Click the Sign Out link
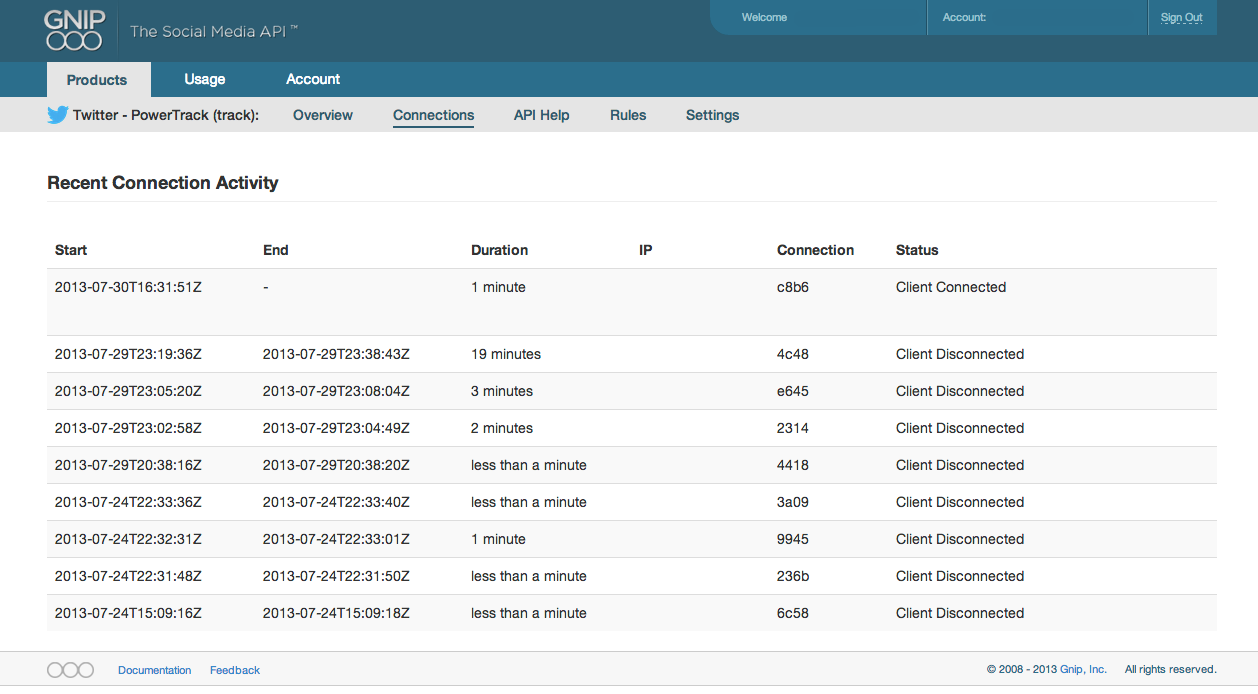Screen dimensions: 1258x694 pos(1182,18)
